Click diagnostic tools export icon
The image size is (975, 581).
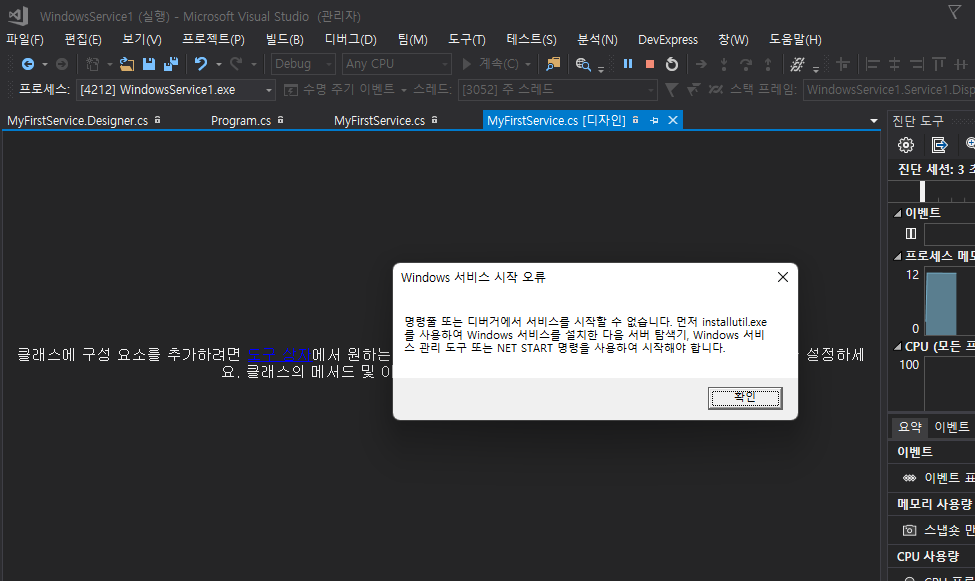940,145
